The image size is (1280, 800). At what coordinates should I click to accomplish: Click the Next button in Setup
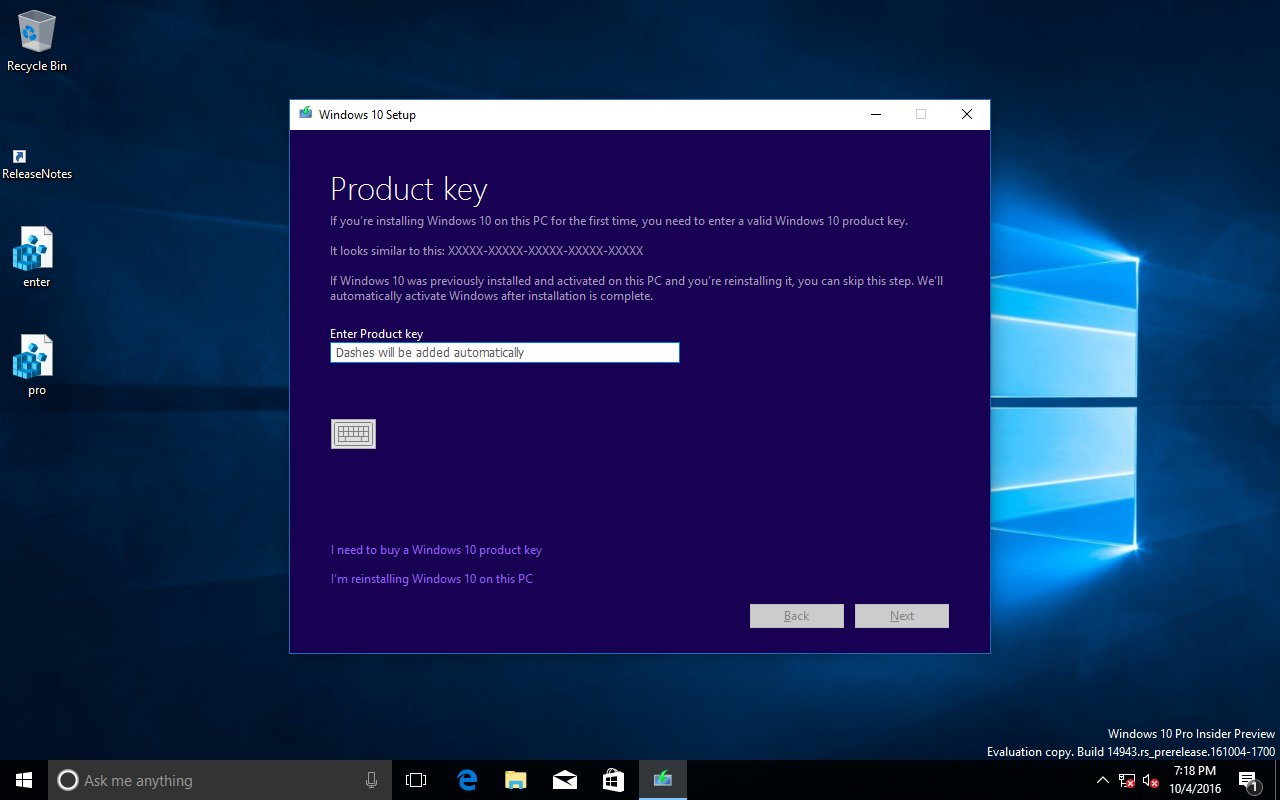pos(902,616)
